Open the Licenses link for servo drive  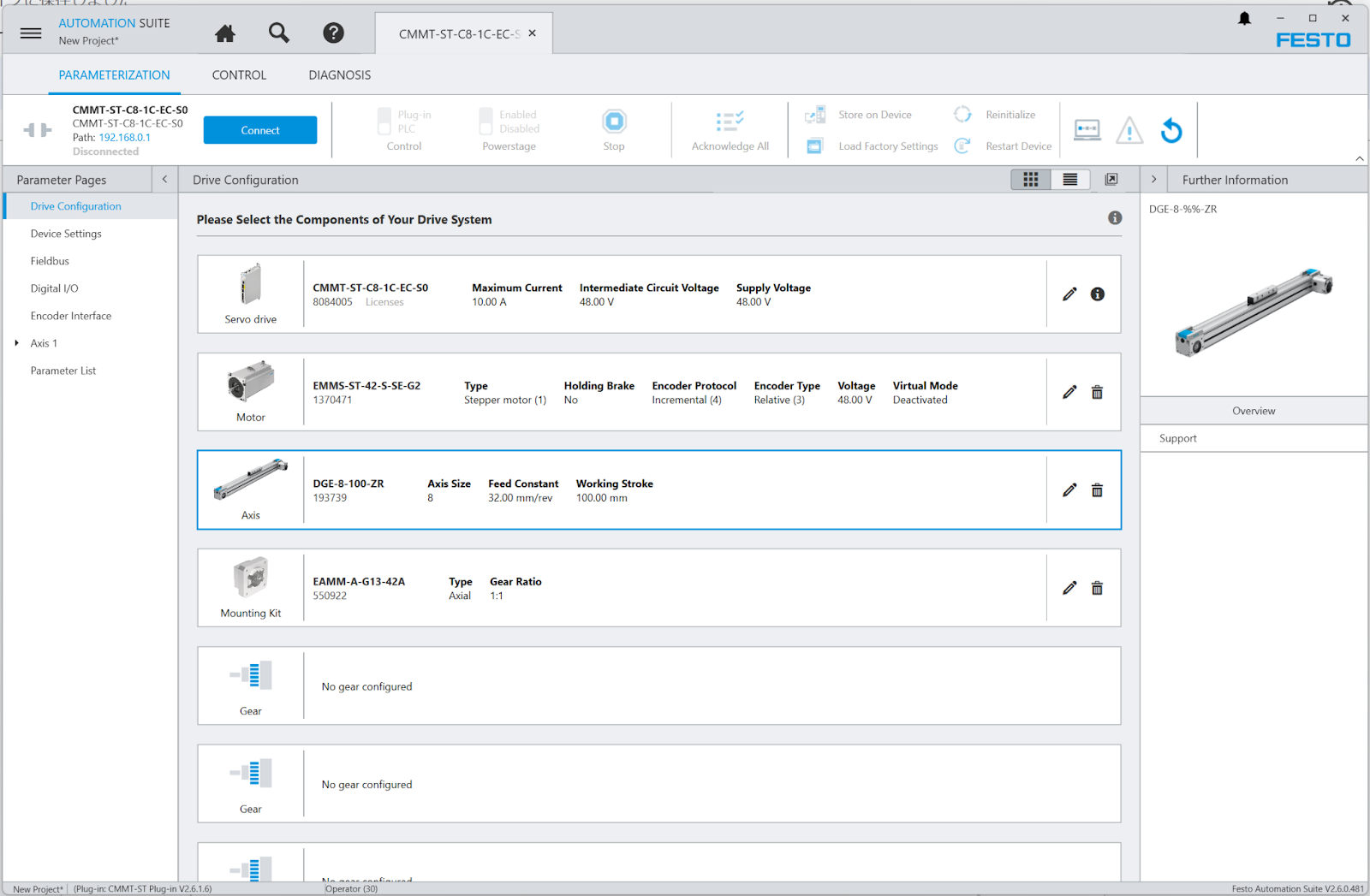[x=384, y=302]
